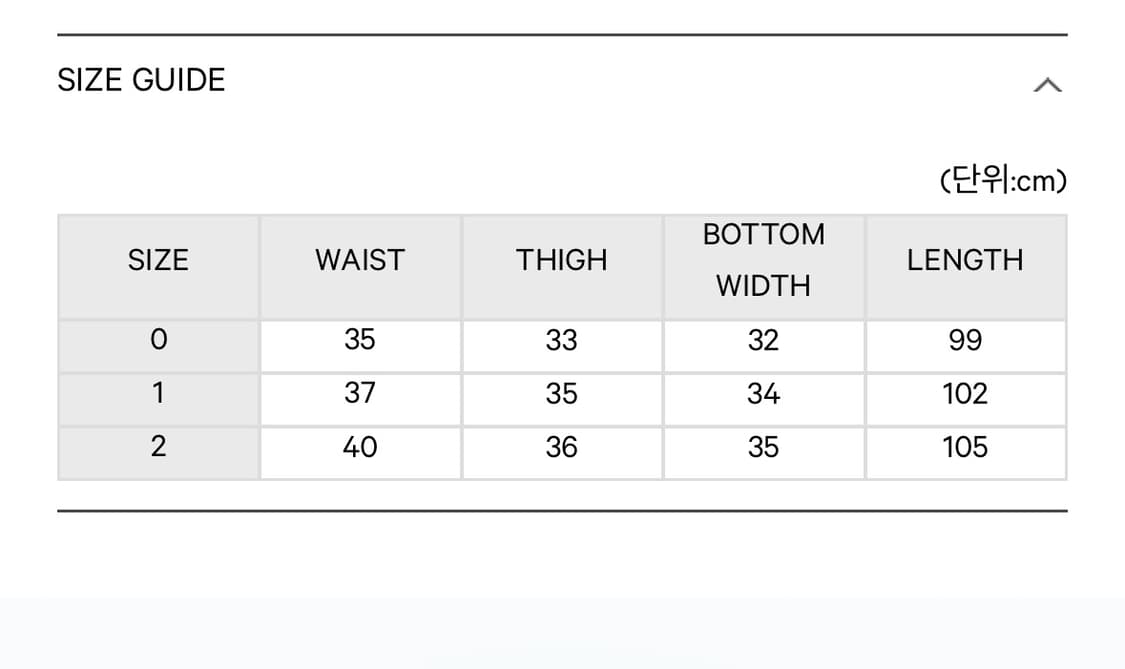Image resolution: width=1125 pixels, height=669 pixels.
Task: Click length value 99
Action: [x=965, y=340]
